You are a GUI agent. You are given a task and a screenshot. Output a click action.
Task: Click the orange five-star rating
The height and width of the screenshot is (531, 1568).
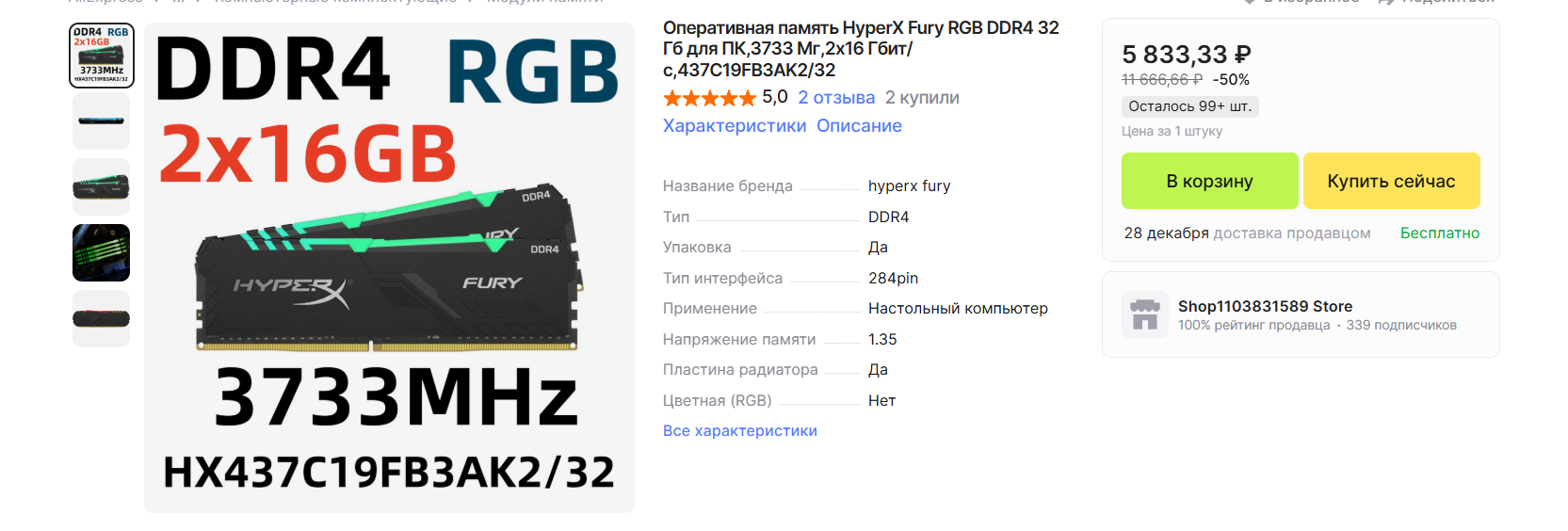(709, 98)
